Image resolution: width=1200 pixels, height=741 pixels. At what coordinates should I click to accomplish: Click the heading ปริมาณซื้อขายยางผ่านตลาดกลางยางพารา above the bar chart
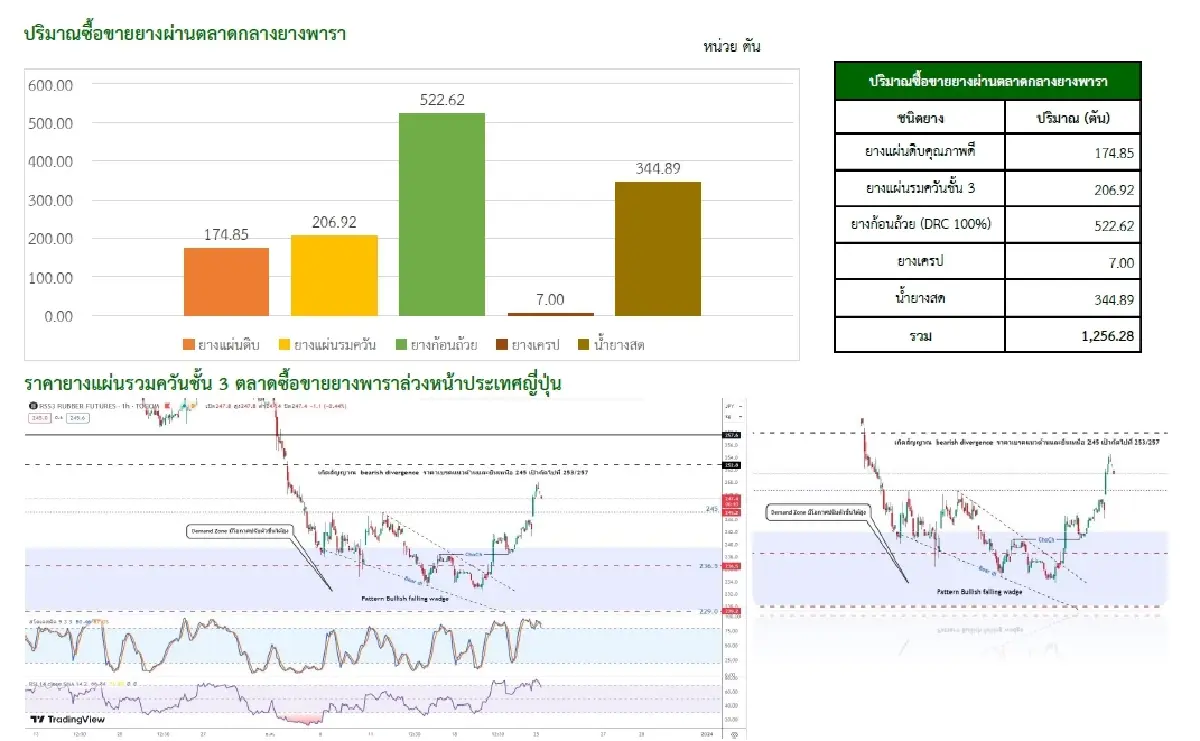pos(185,33)
